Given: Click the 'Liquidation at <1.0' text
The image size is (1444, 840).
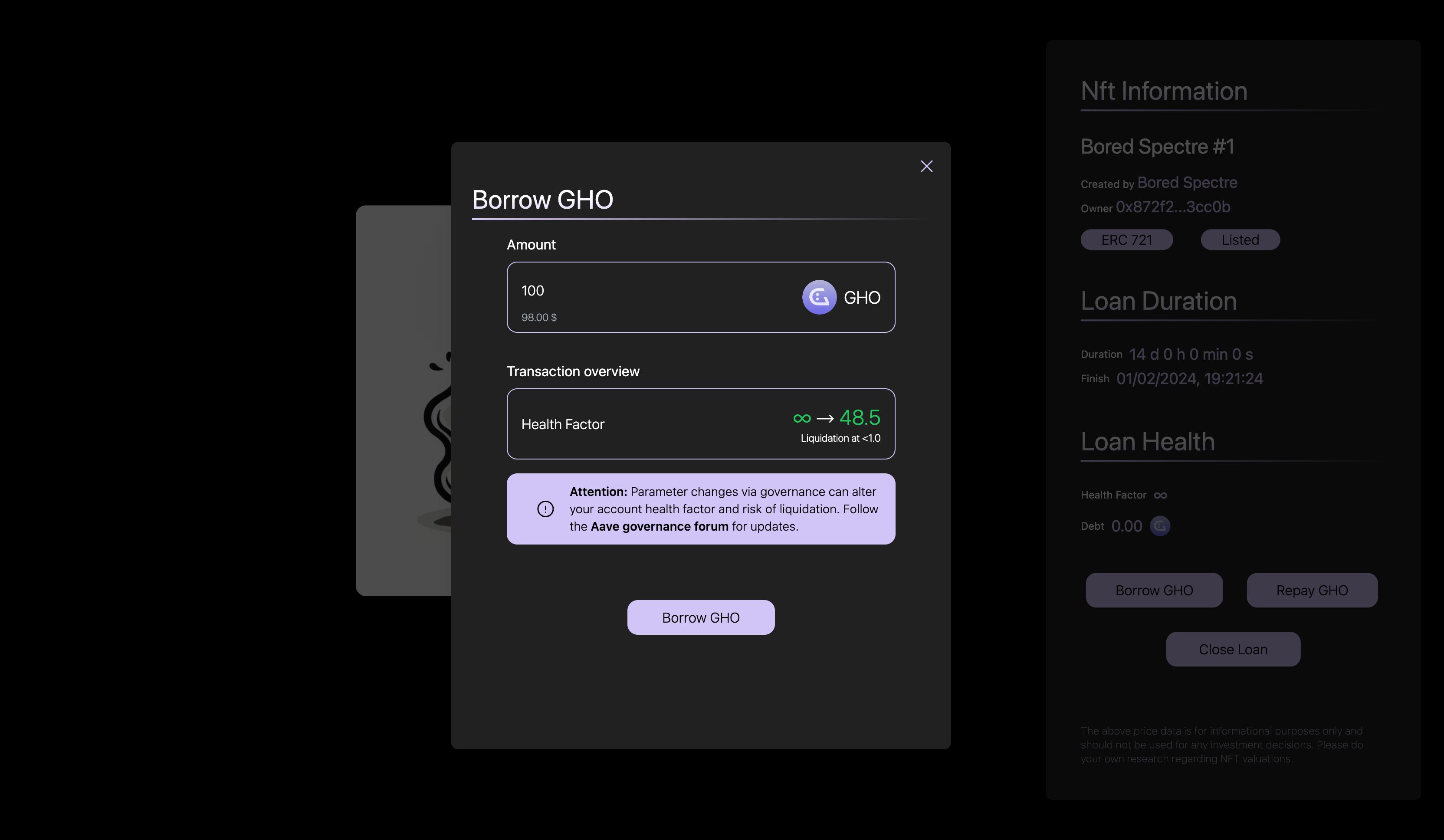Looking at the screenshot, I should pos(840,438).
